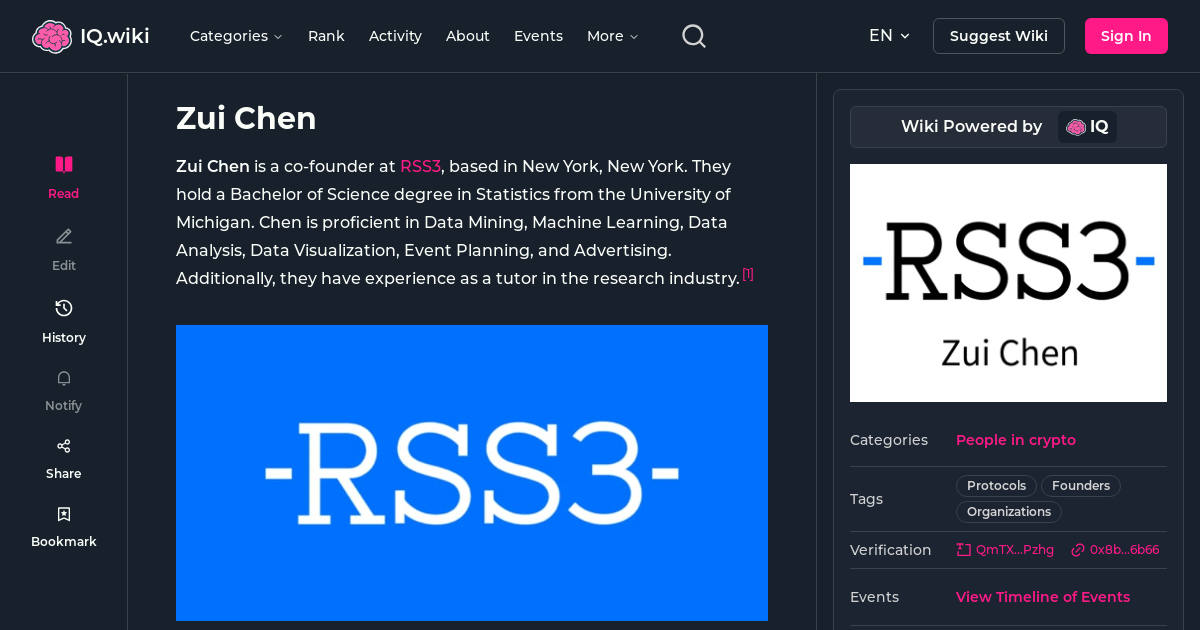Click the RSS3 Zui Chen profile image
The height and width of the screenshot is (630, 1200).
(1008, 283)
